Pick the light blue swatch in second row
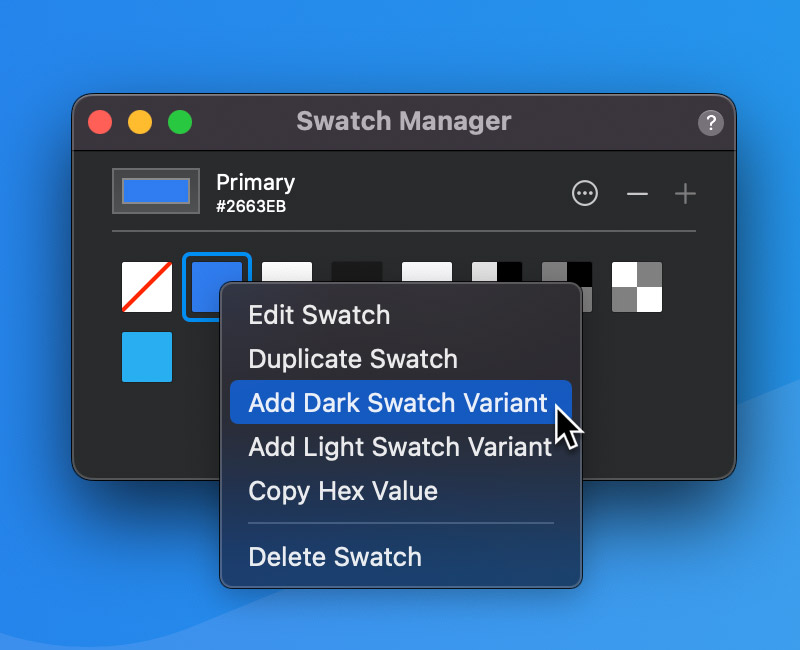The image size is (800, 650). tap(147, 357)
